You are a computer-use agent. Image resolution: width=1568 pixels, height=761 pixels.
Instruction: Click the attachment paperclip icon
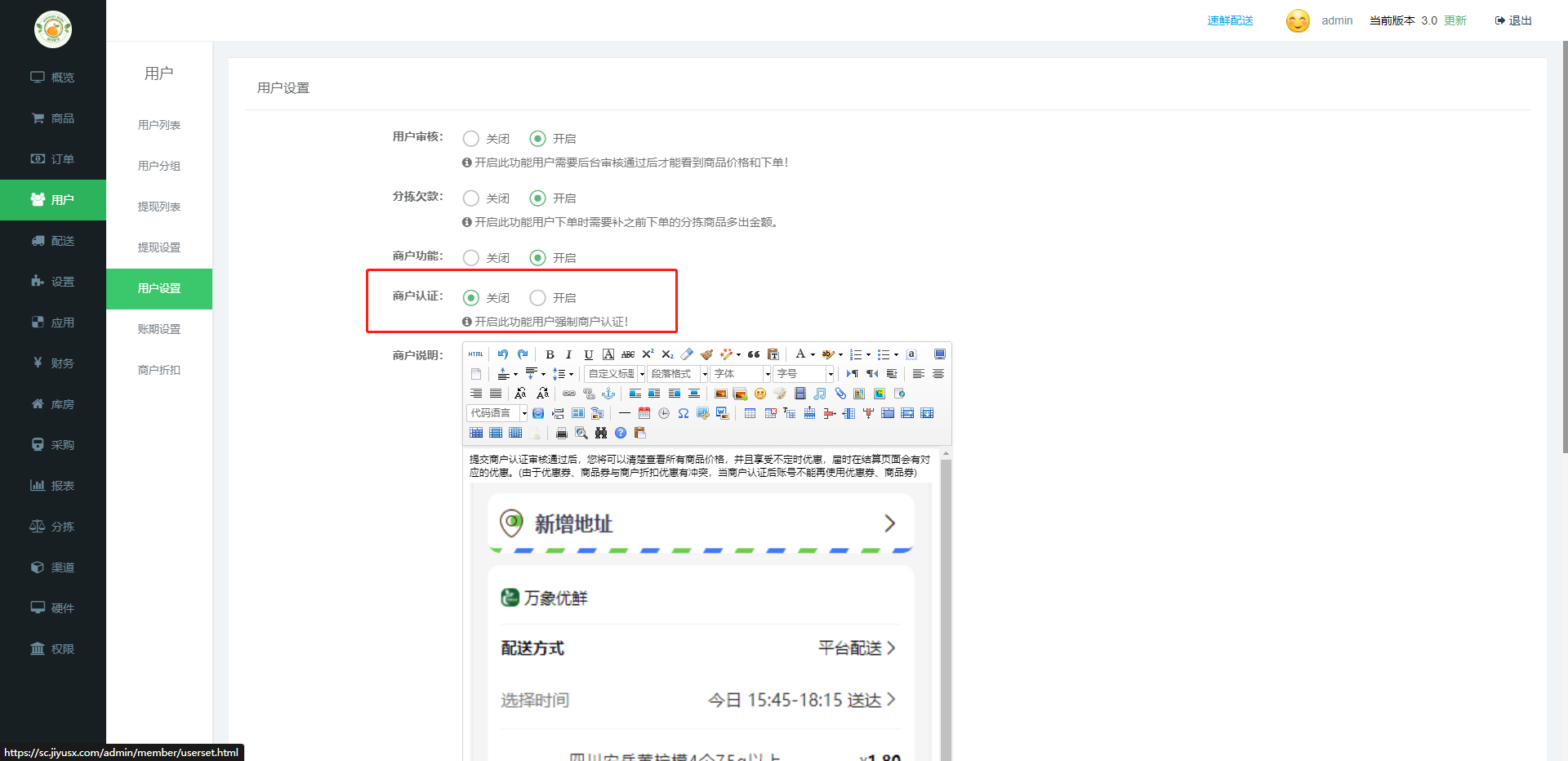click(840, 394)
